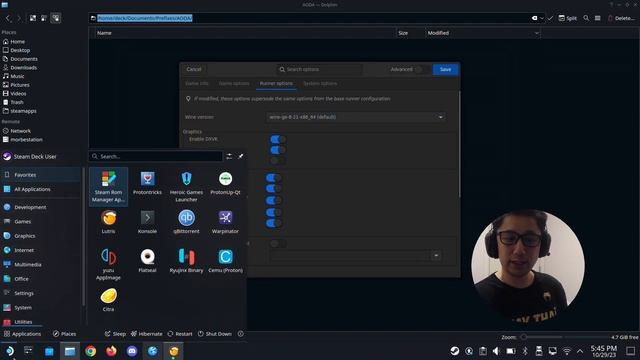Open Warpinator app icon

(225, 222)
